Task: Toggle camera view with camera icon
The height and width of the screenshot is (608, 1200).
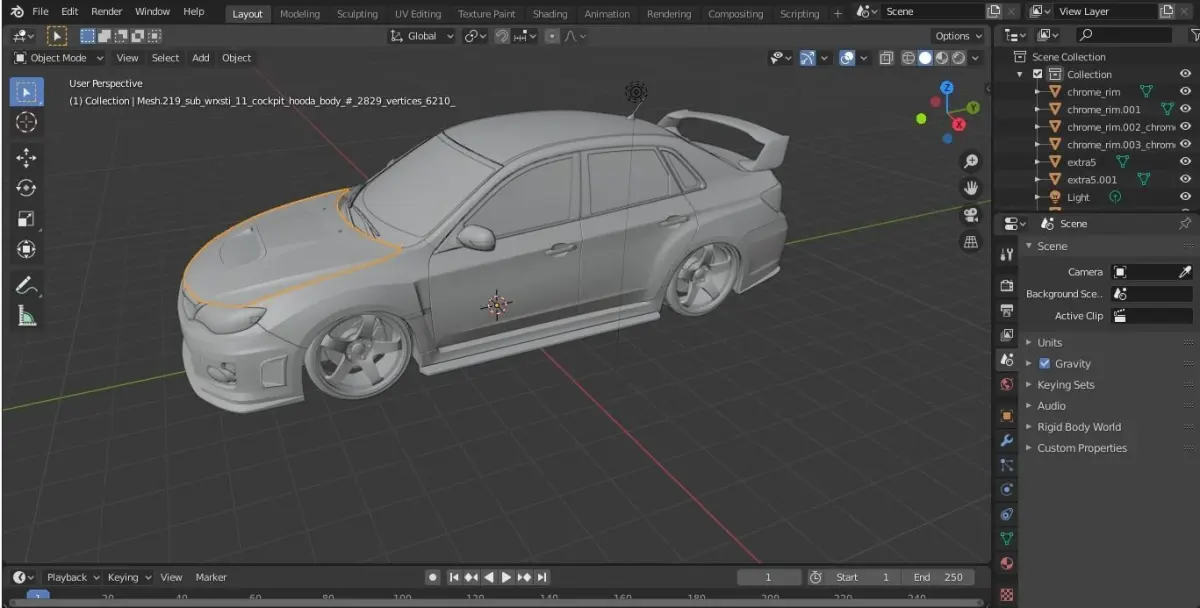Action: coord(970,215)
